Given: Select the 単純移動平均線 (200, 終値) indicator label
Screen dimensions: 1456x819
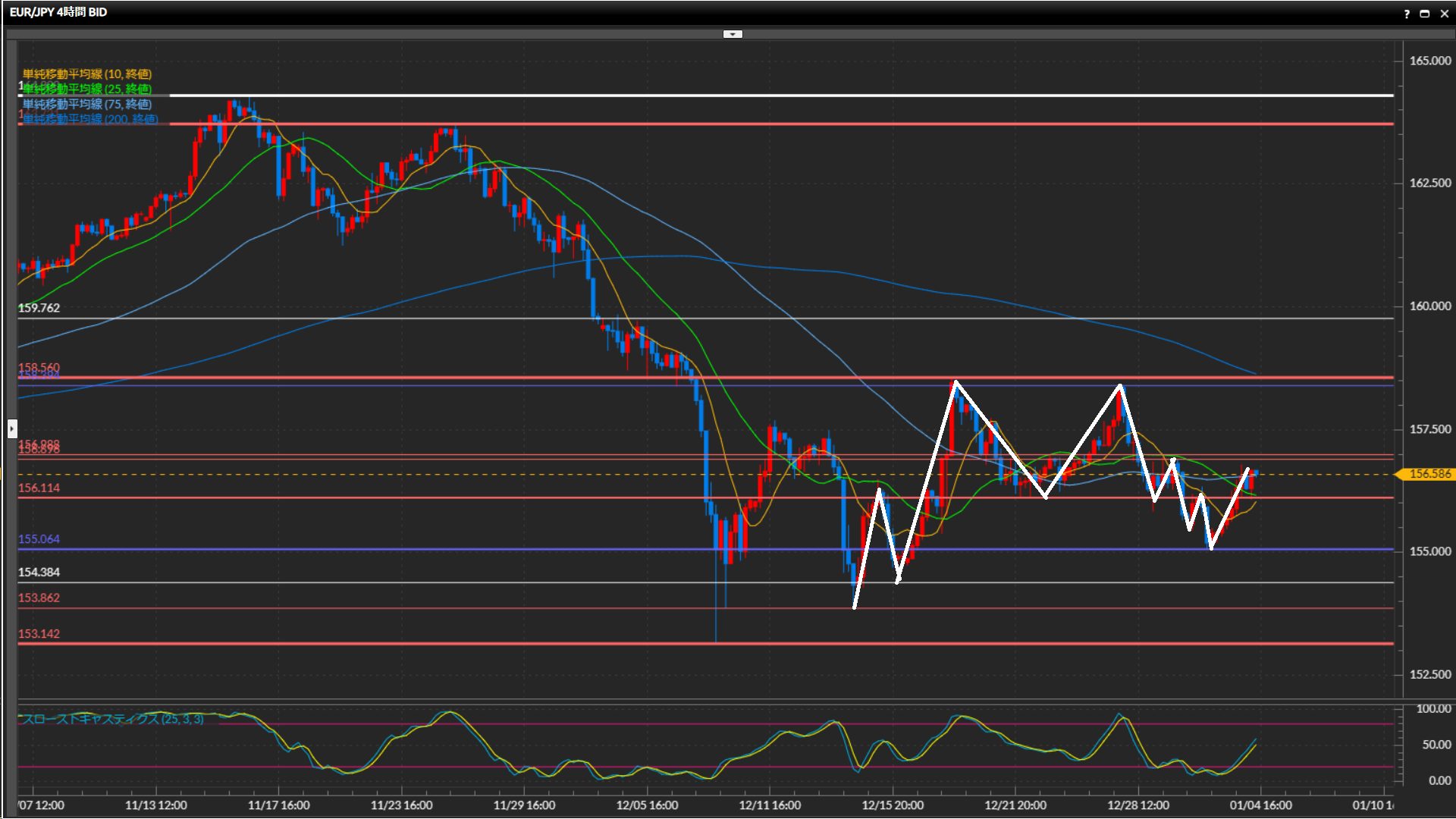Looking at the screenshot, I should pos(89,119).
